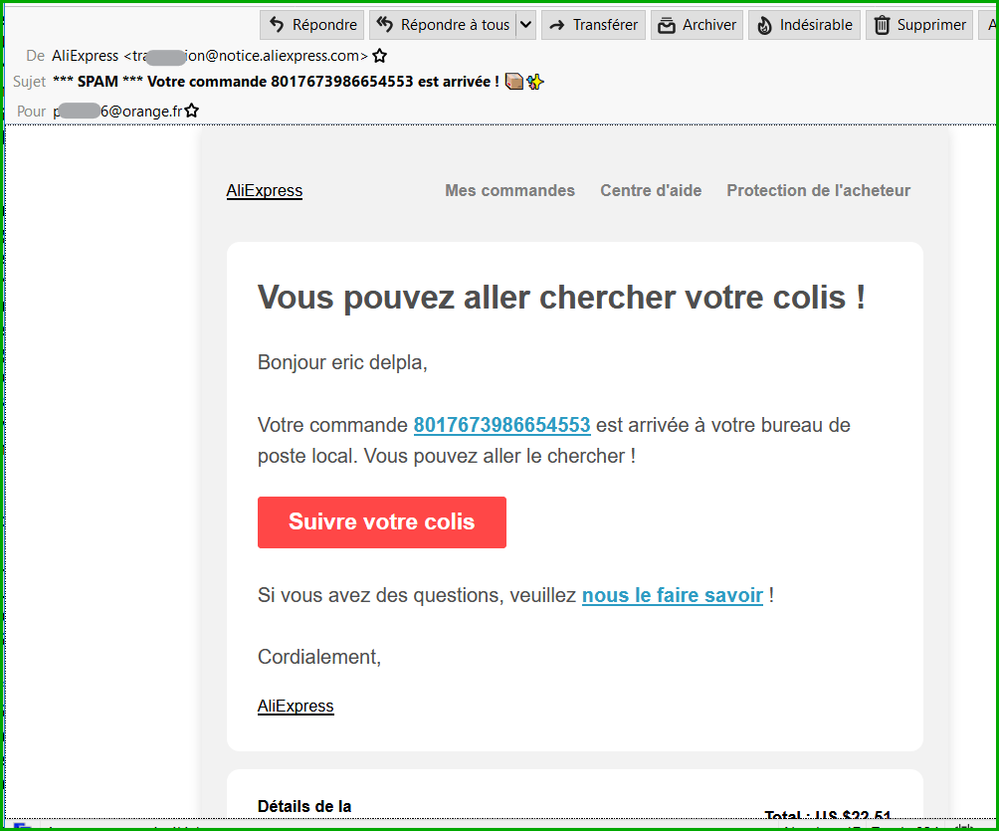Click nous le faire savoir link
Screen dimensions: 999x831
pos(672,595)
